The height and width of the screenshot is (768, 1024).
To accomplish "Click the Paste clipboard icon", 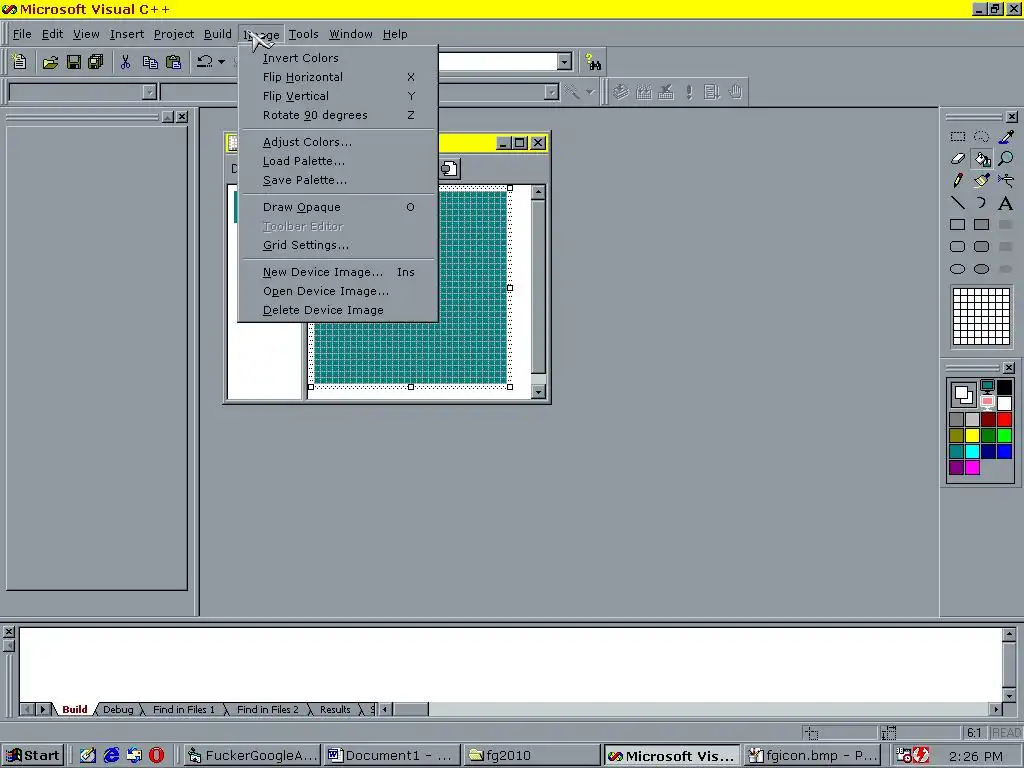I will [x=174, y=62].
